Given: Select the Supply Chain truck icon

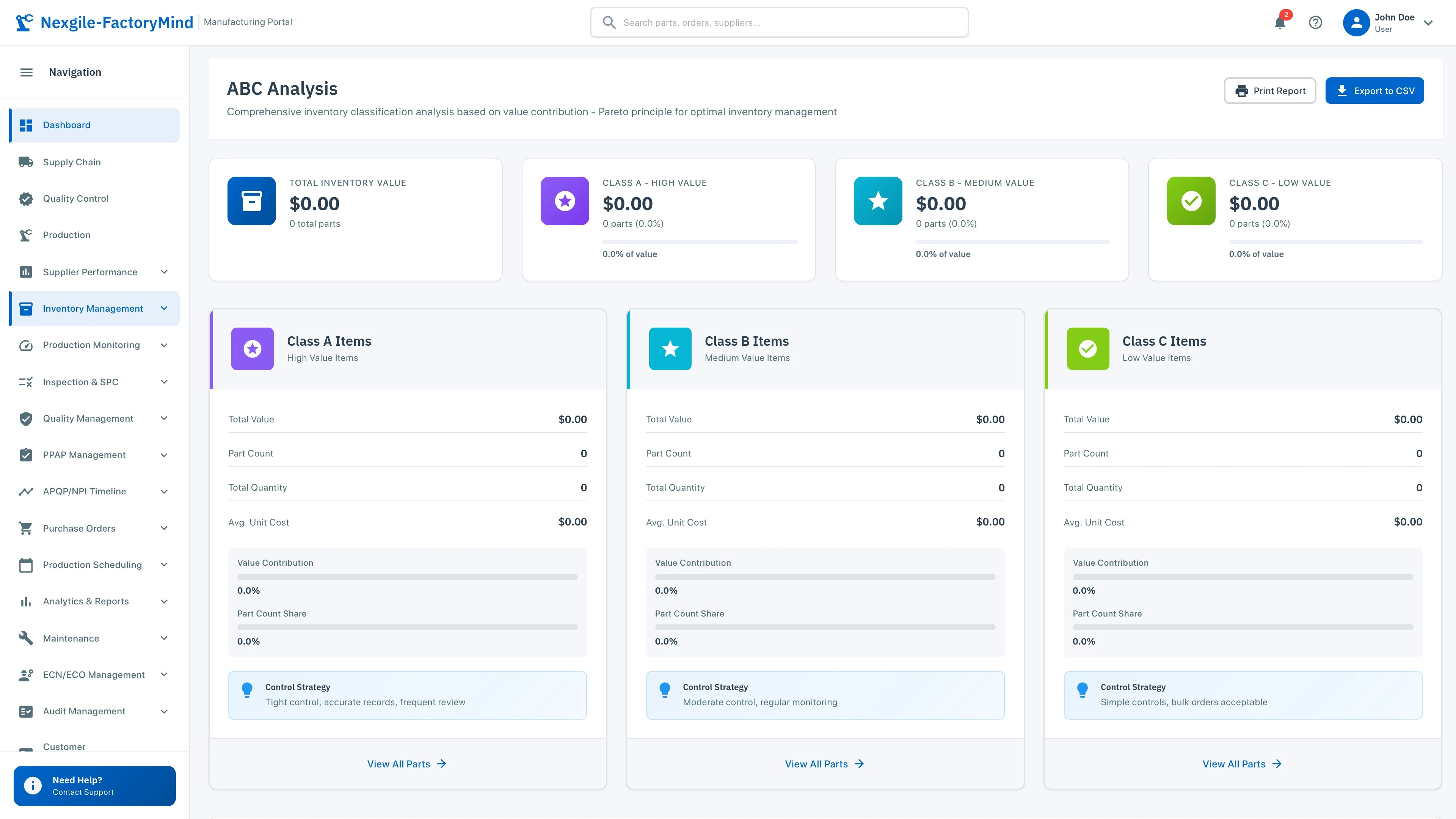Looking at the screenshot, I should pos(26,162).
